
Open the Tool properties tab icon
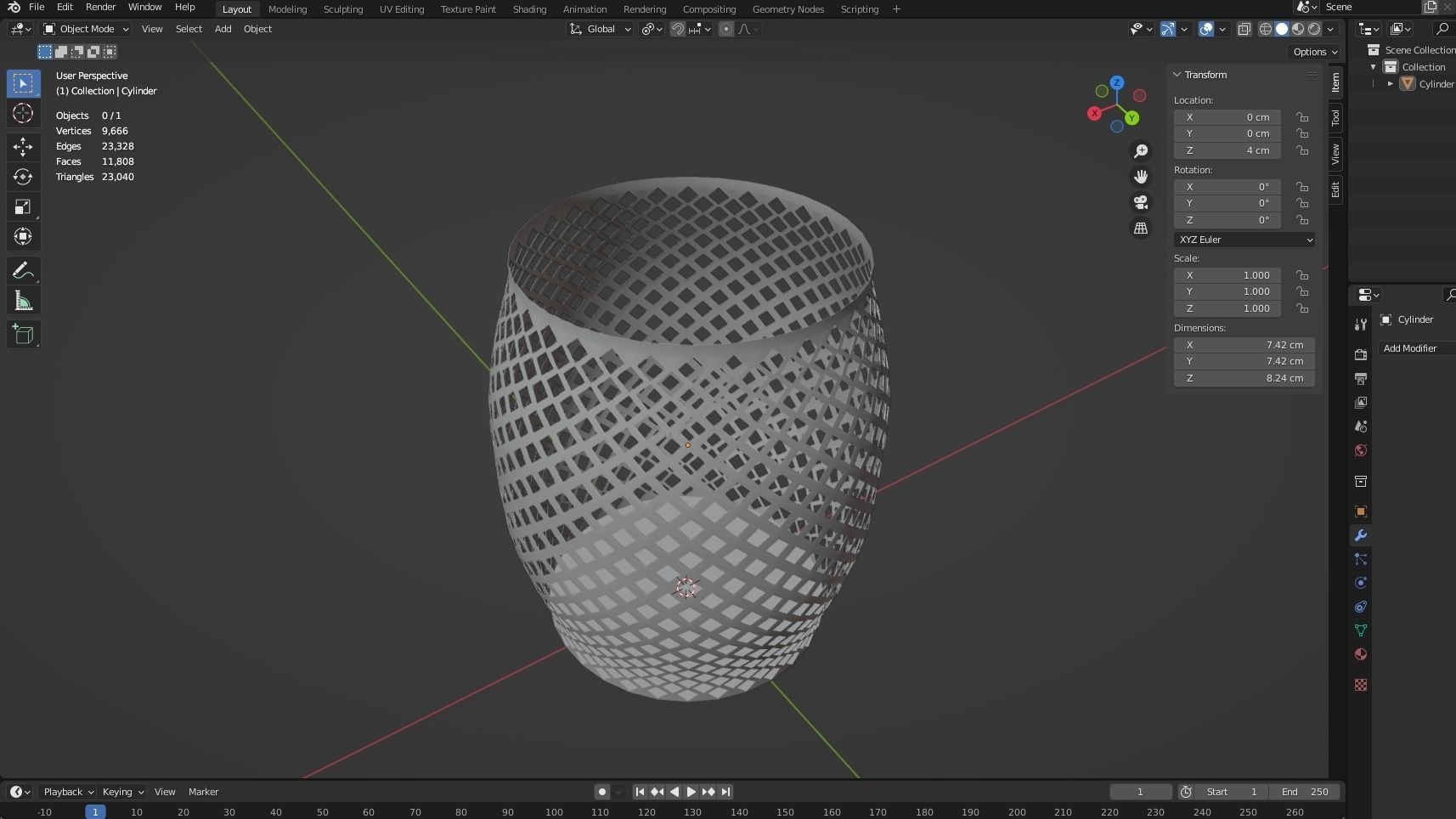point(1361,325)
